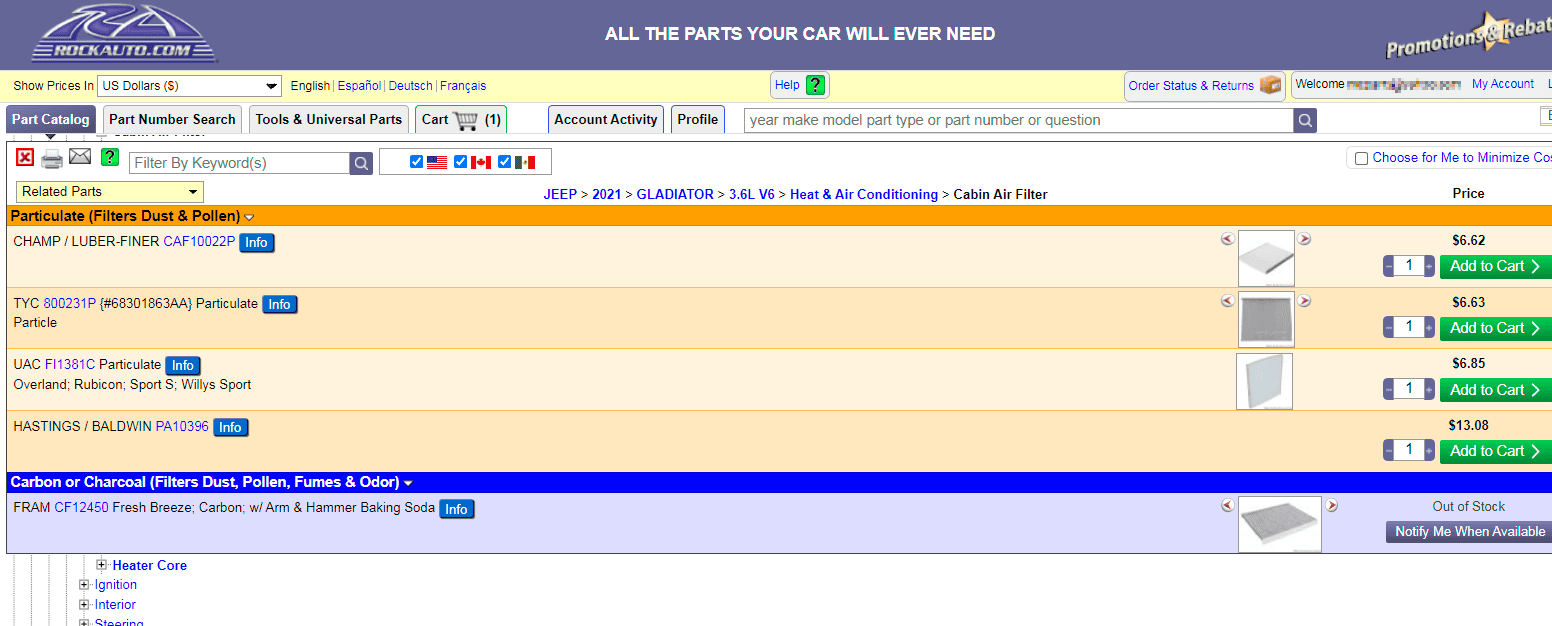This screenshot has width=1552, height=626.
Task: Print the parts list via printer icon
Action: (x=52, y=158)
